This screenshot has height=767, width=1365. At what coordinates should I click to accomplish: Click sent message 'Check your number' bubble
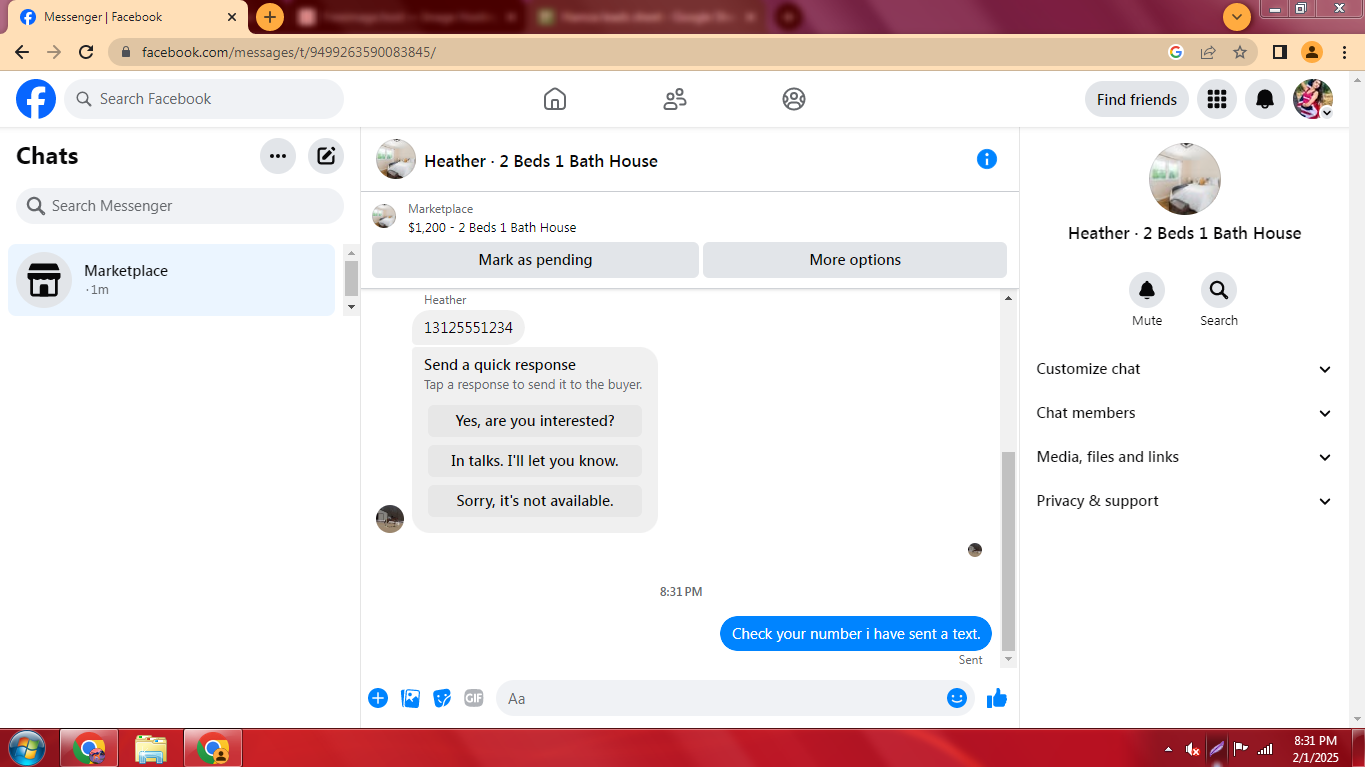click(x=856, y=634)
